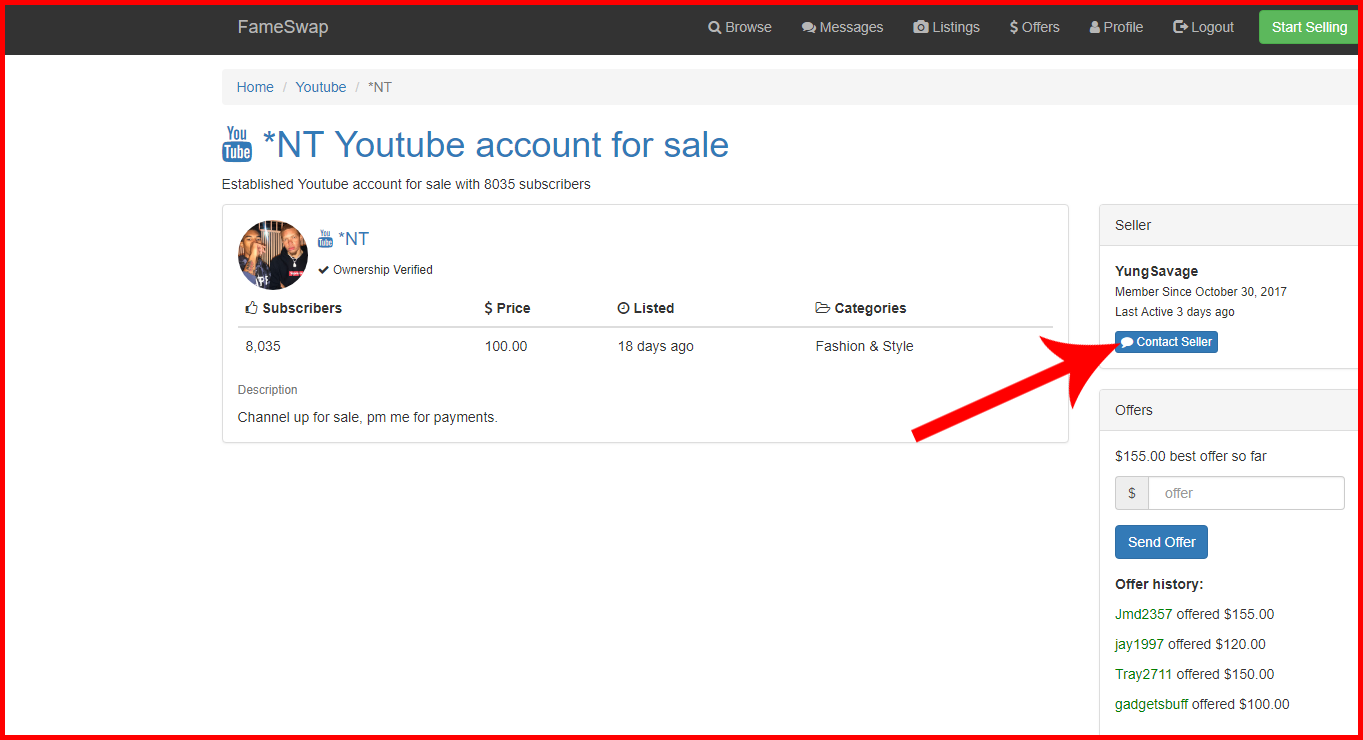Submit with the Send Offer button

pos(1162,542)
